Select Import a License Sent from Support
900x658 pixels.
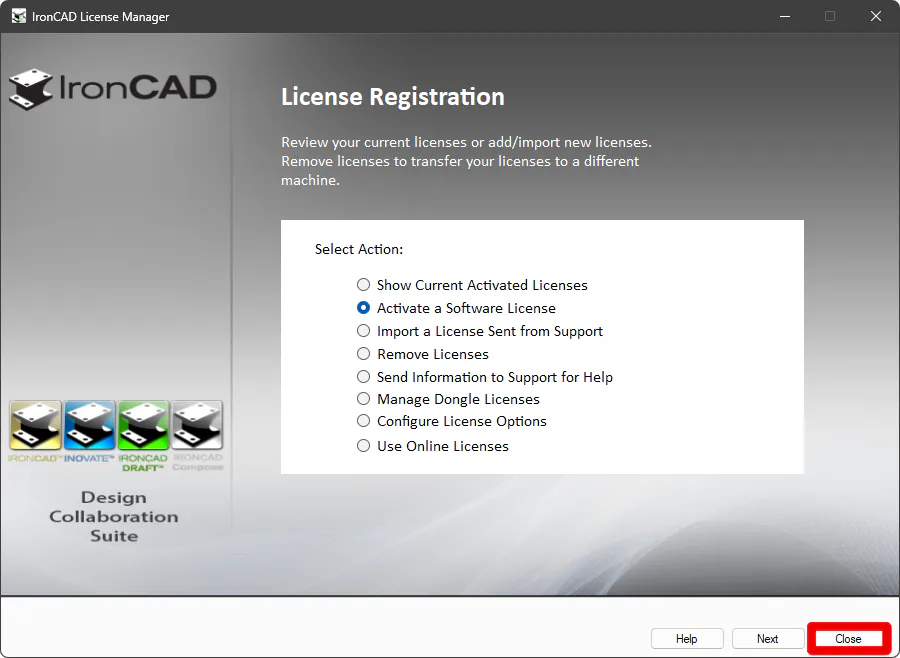click(364, 331)
